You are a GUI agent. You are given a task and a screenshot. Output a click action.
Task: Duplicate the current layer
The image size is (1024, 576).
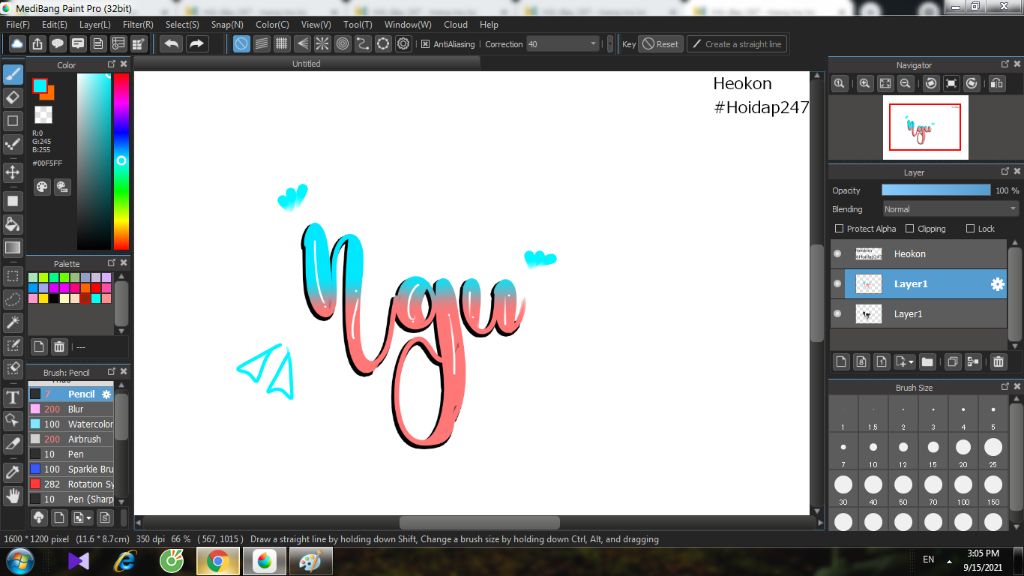point(953,362)
